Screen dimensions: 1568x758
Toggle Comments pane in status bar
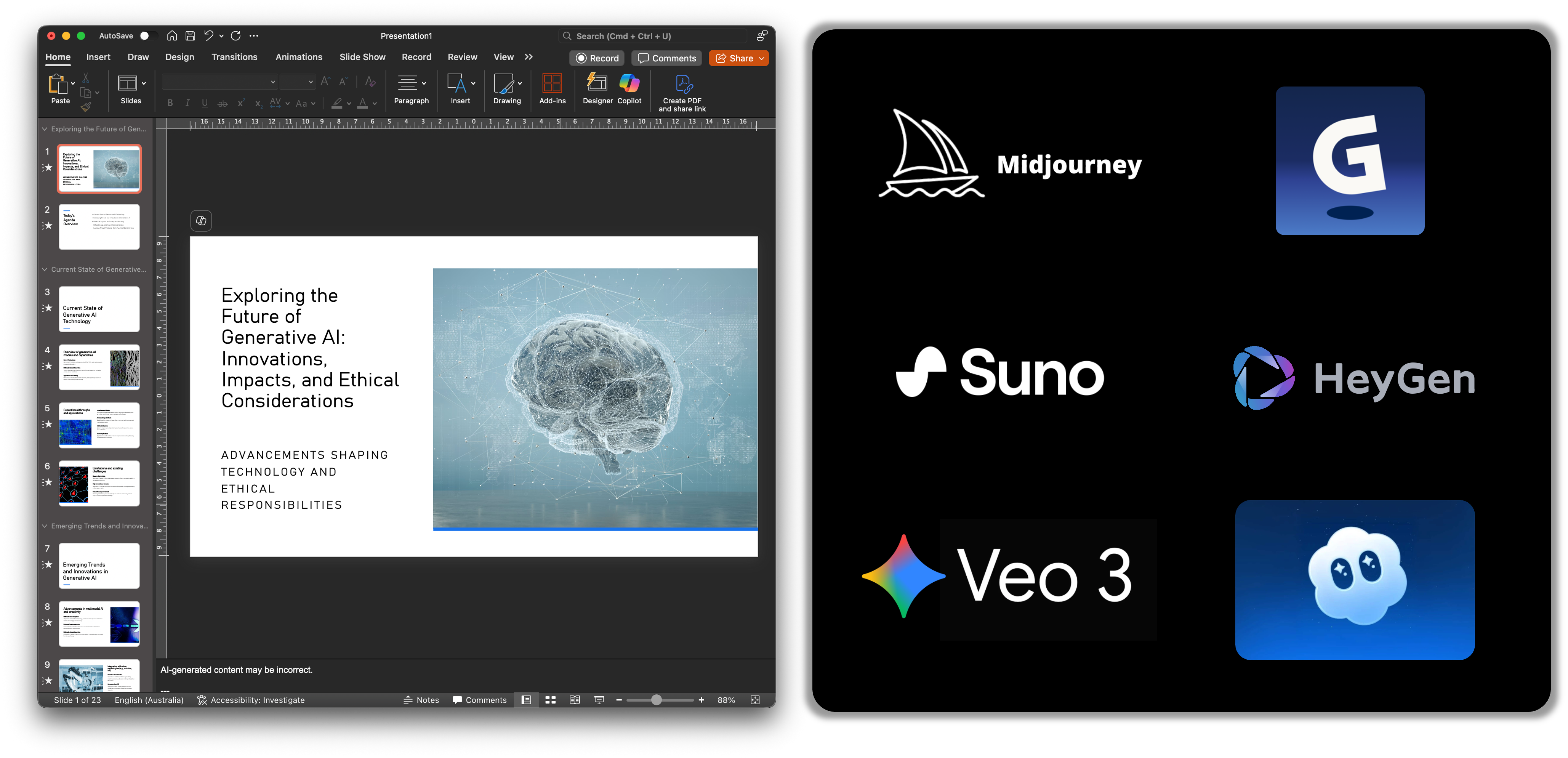tap(480, 700)
